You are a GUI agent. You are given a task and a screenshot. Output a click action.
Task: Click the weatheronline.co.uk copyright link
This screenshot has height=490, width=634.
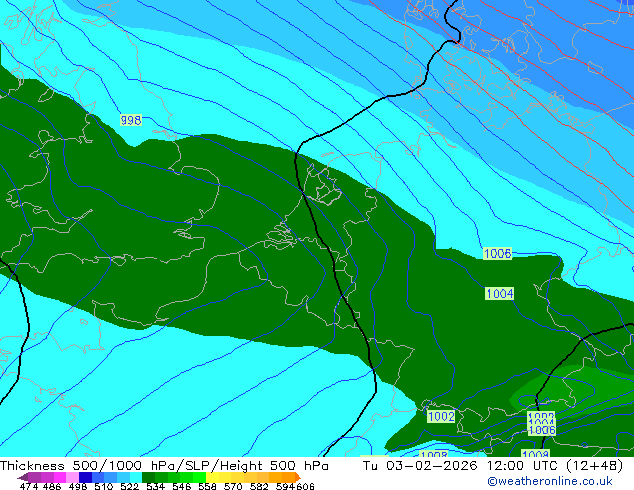pyautogui.click(x=550, y=481)
